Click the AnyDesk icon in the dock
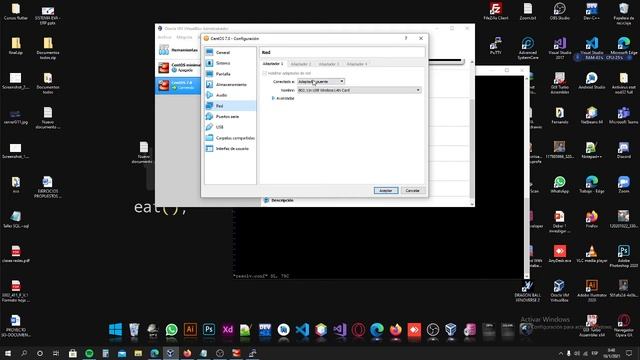The height and width of the screenshot is (360, 640). click(x=414, y=329)
